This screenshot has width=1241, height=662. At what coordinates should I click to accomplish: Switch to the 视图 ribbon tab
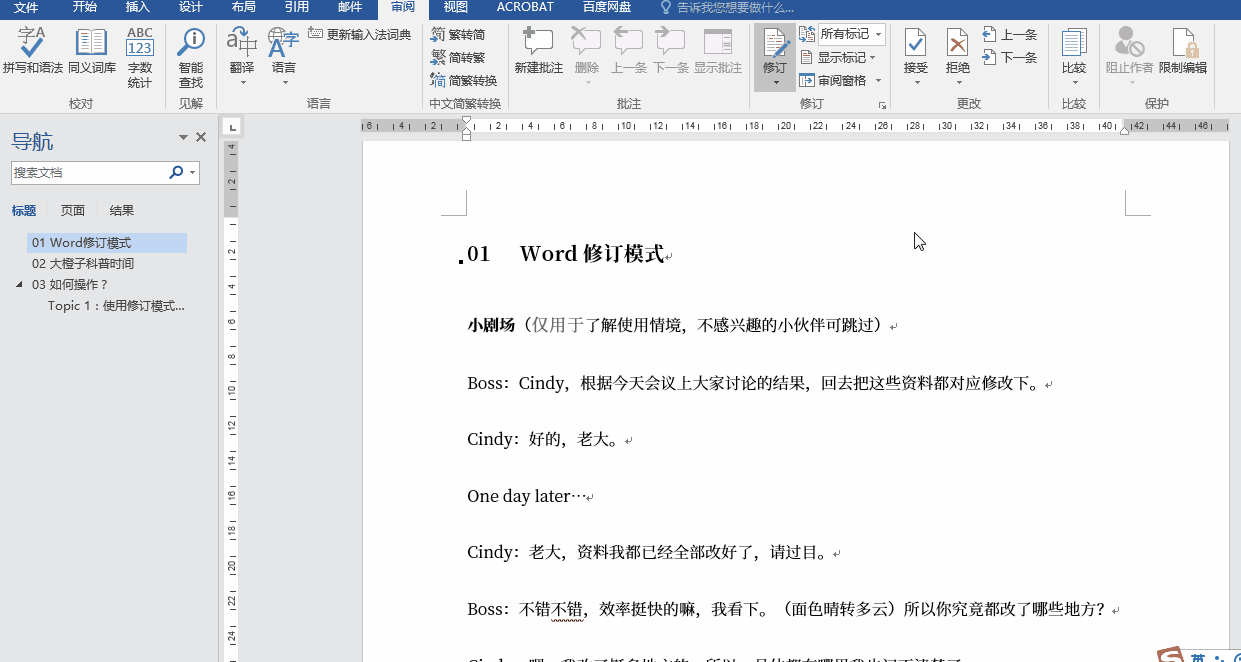(x=455, y=6)
